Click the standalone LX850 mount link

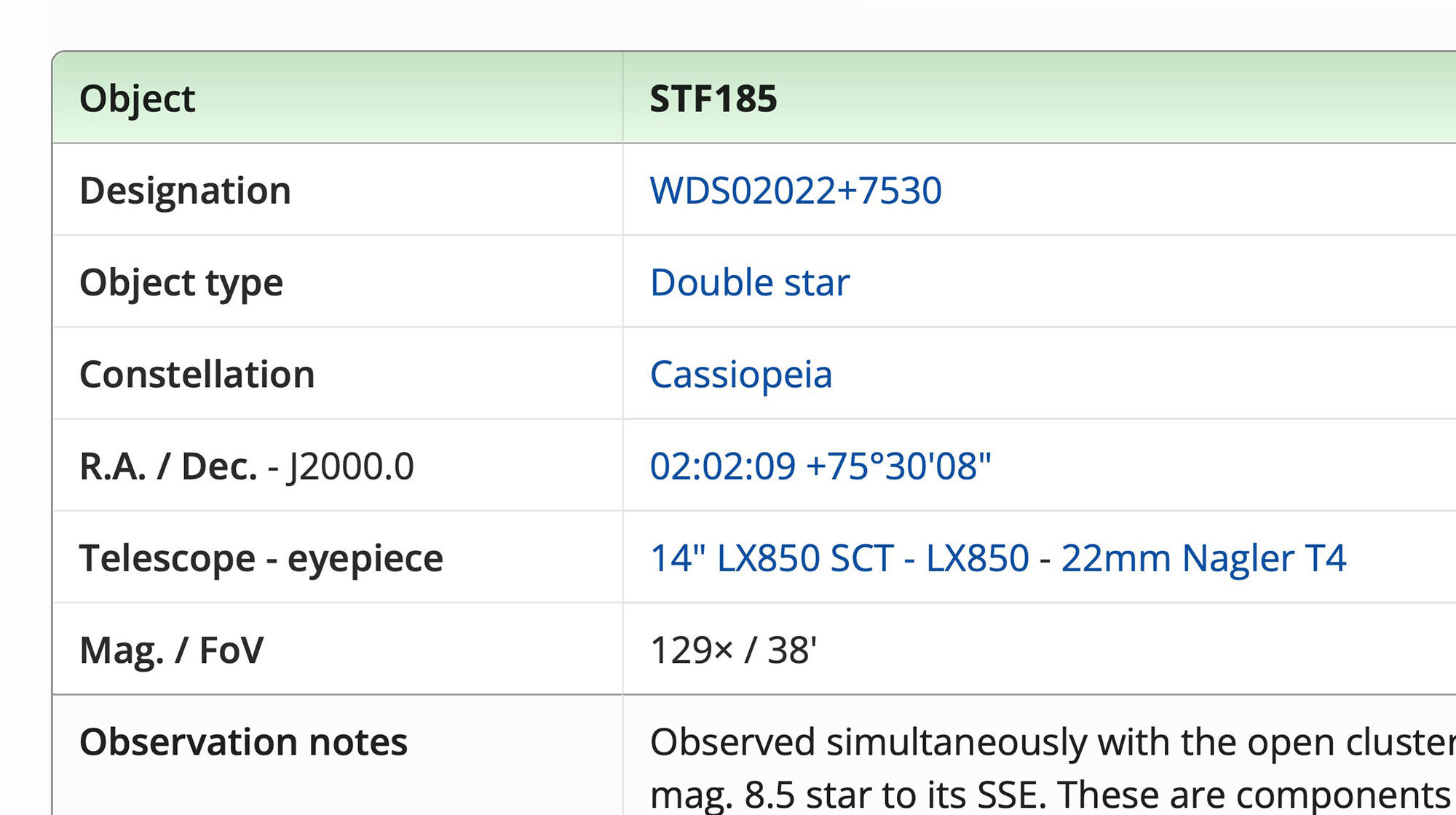click(977, 558)
